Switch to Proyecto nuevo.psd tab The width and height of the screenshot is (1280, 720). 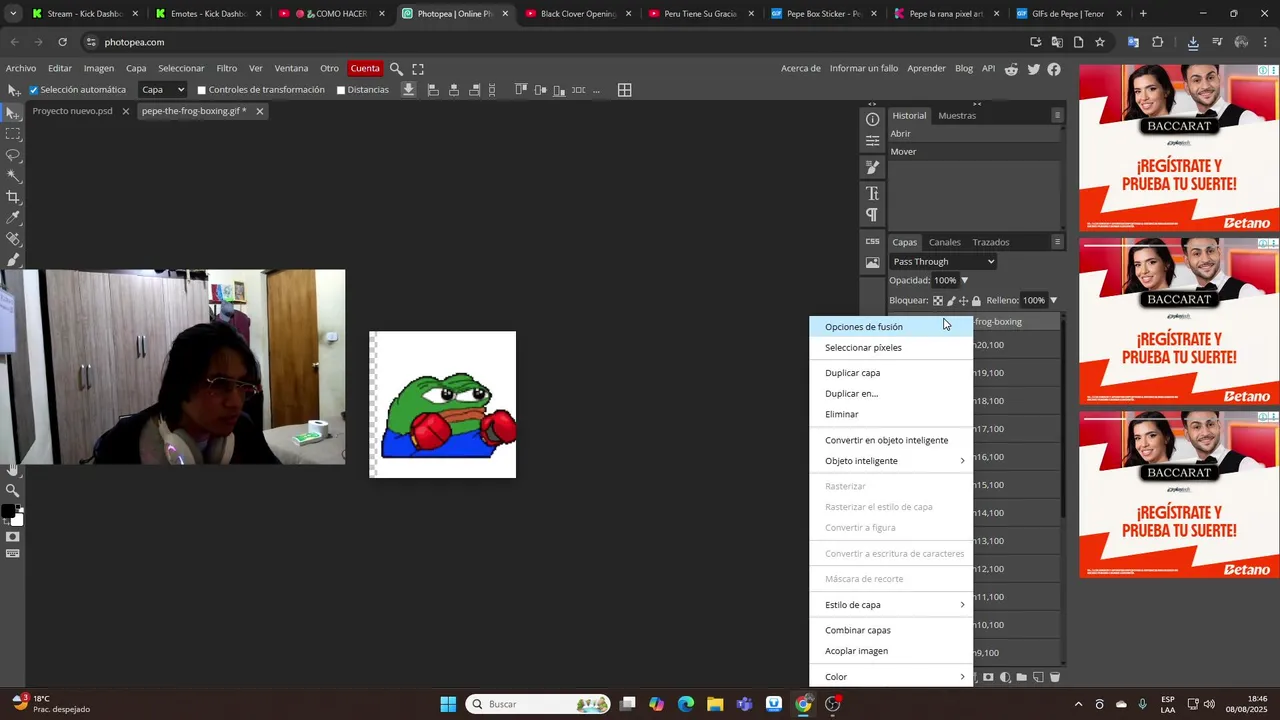click(72, 111)
